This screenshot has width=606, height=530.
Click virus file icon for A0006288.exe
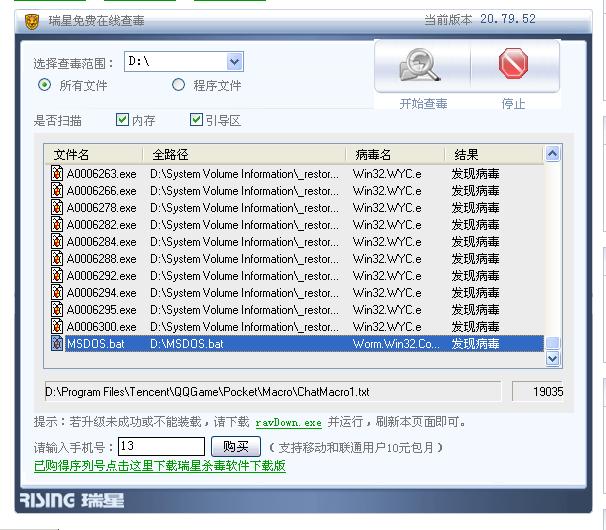pos(57,258)
